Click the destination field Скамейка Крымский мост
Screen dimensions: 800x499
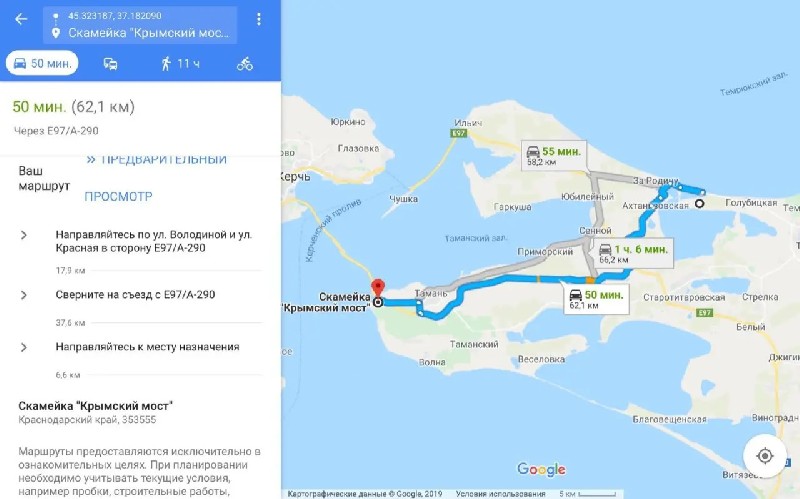pyautogui.click(x=148, y=33)
